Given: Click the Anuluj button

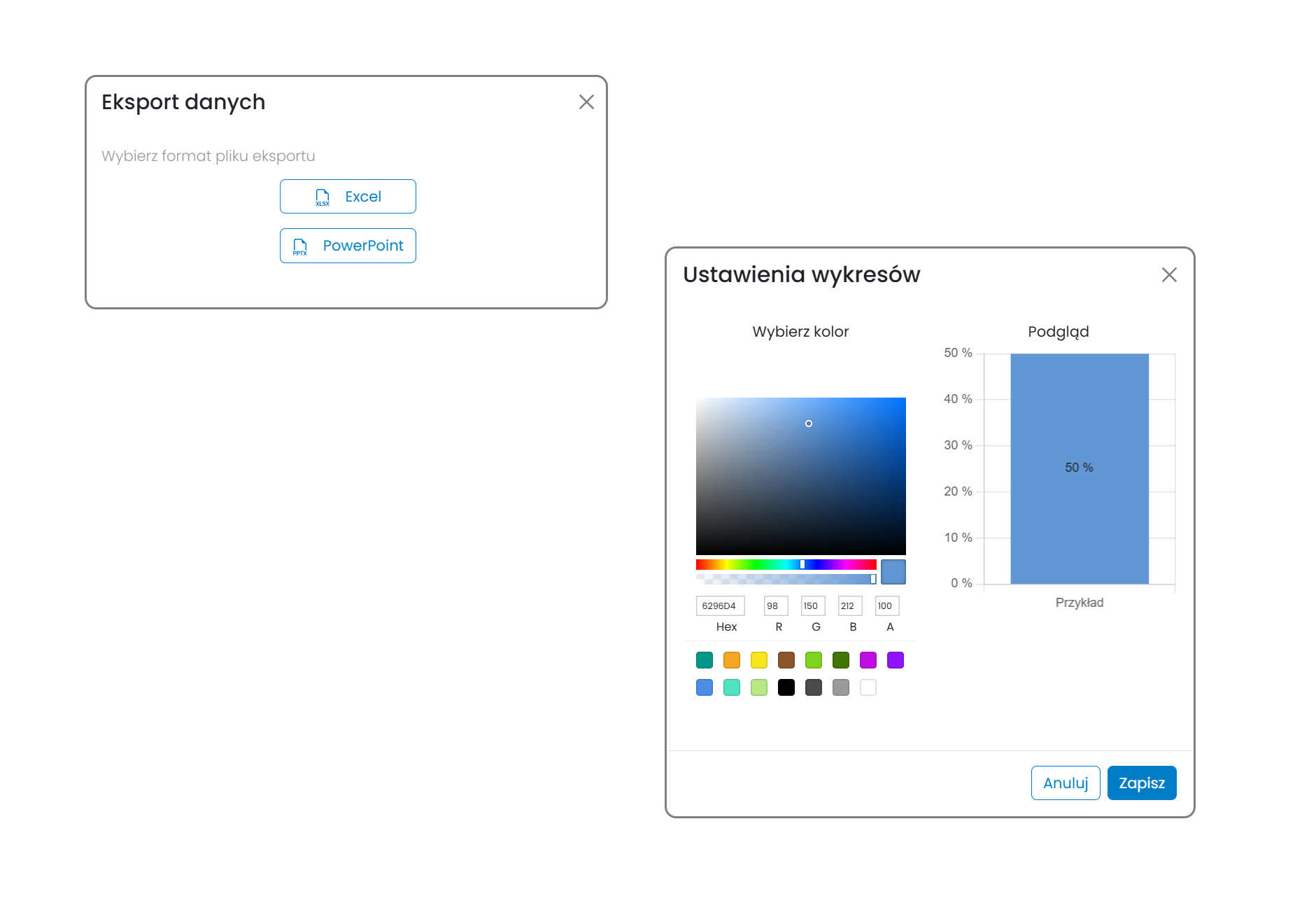Looking at the screenshot, I should pyautogui.click(x=1066, y=783).
